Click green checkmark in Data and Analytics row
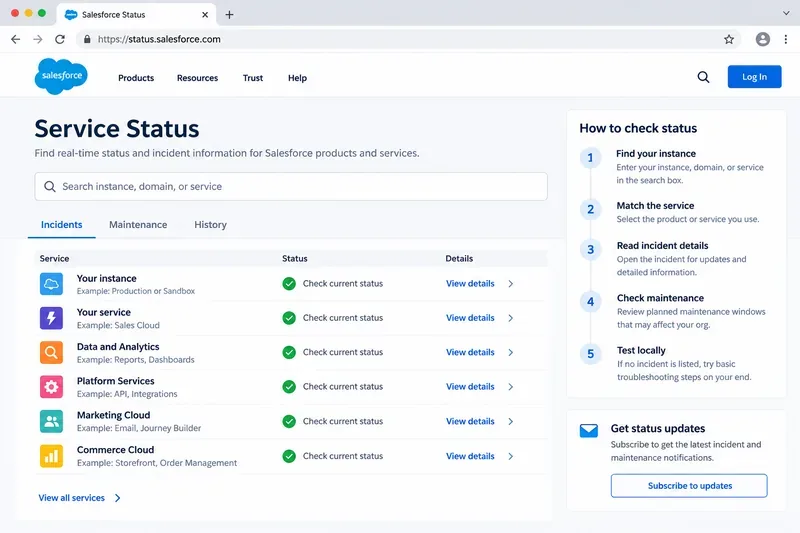The image size is (800, 533). point(289,352)
